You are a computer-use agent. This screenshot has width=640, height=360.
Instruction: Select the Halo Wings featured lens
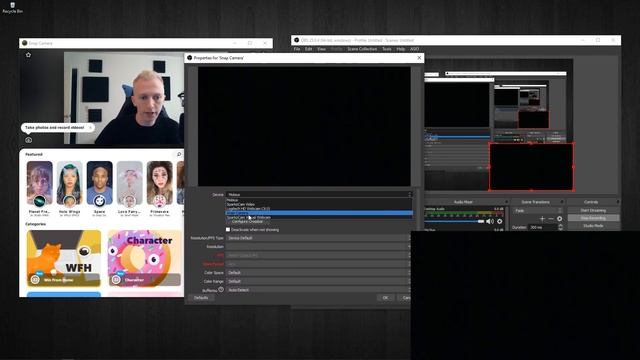(69, 189)
